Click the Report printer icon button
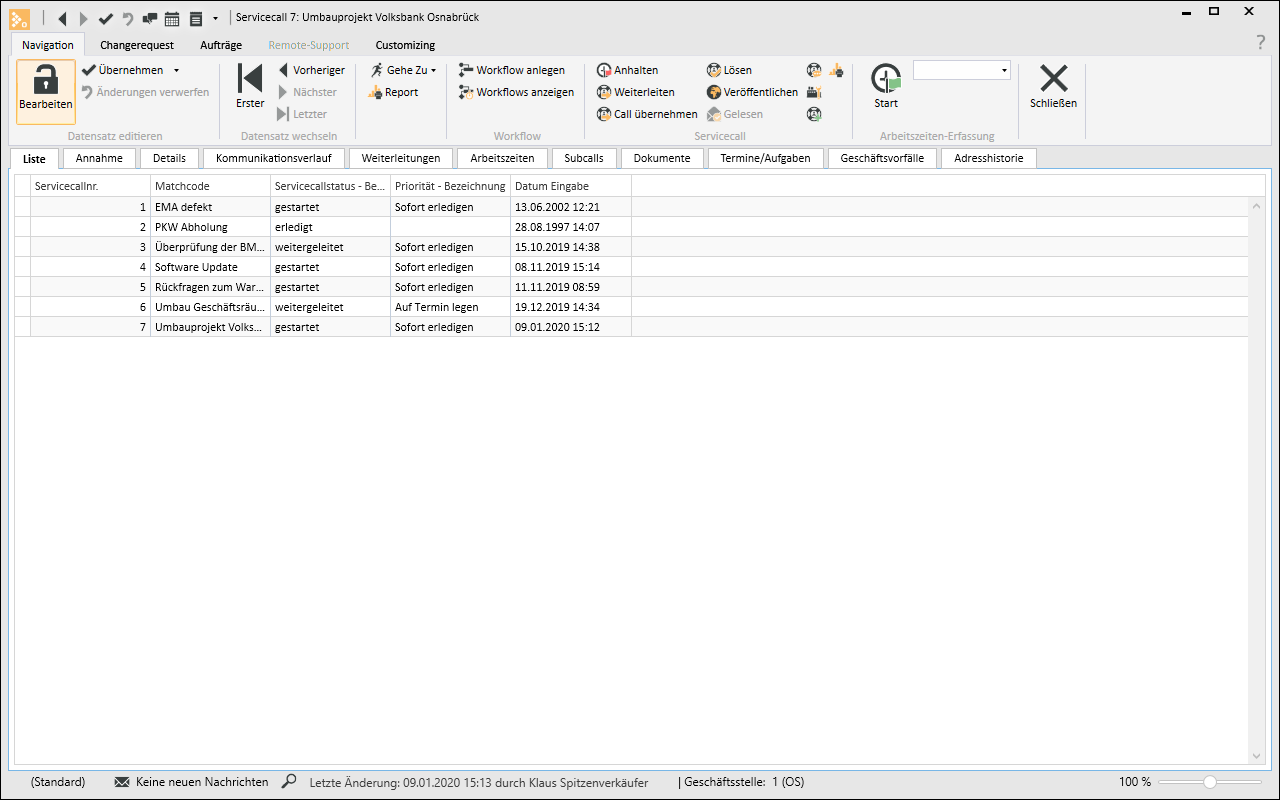The height and width of the screenshot is (800, 1280). [393, 92]
